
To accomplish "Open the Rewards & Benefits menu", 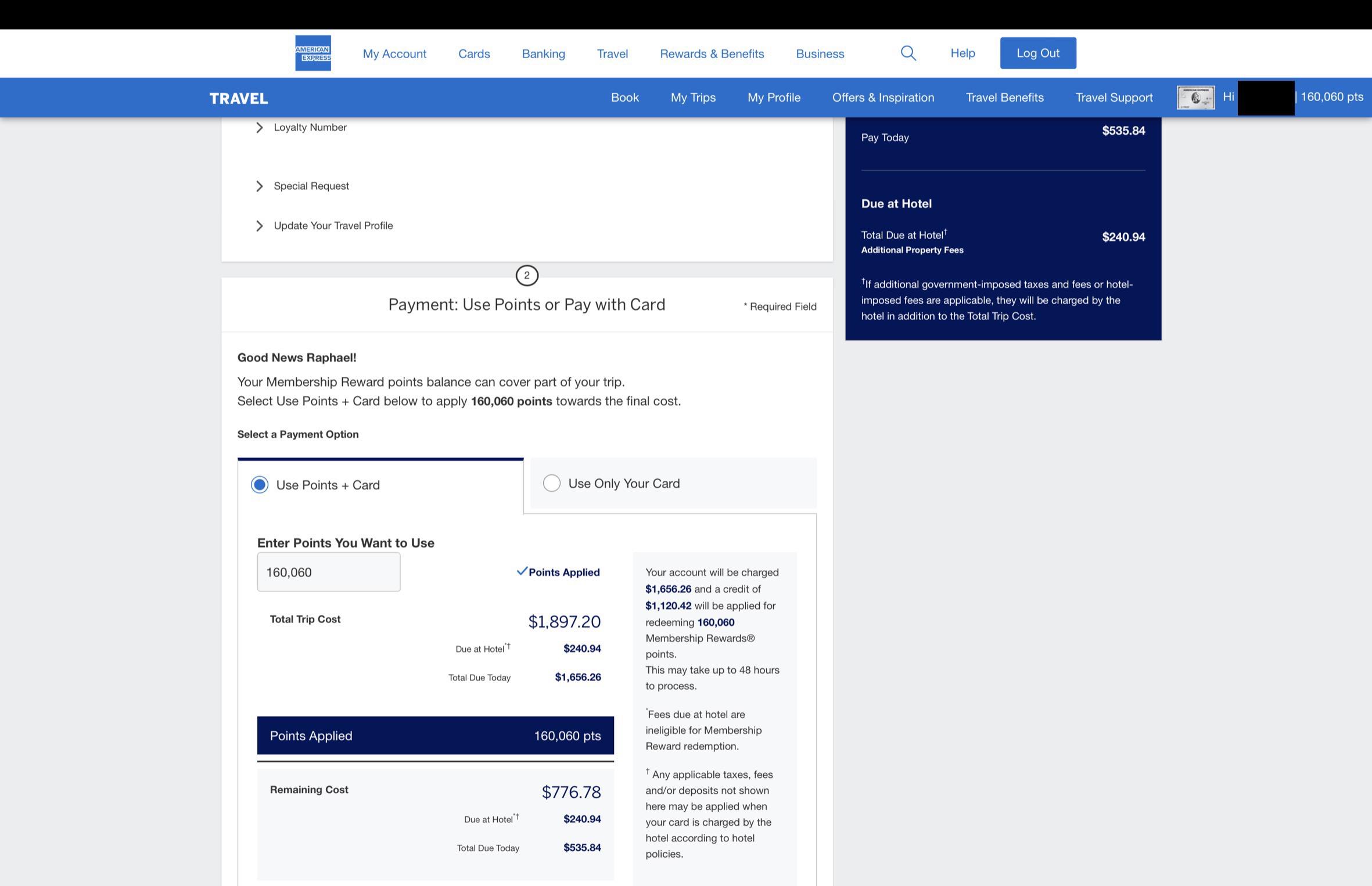I will tap(712, 53).
